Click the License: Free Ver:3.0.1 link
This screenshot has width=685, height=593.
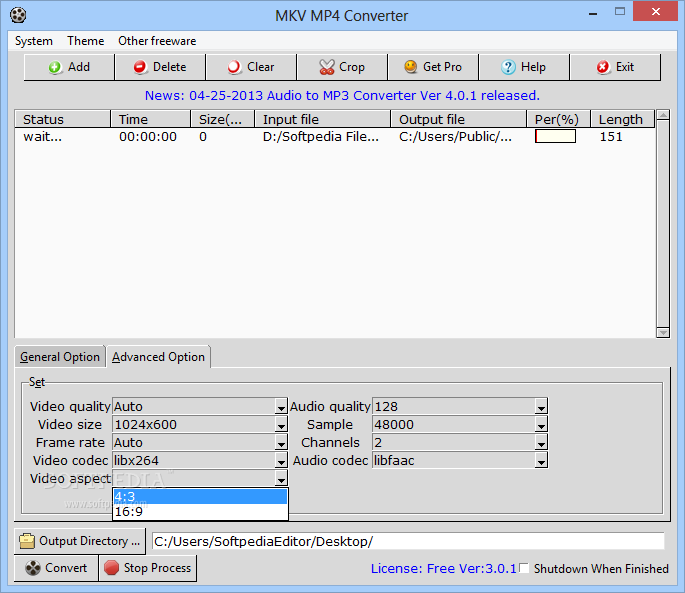click(443, 569)
